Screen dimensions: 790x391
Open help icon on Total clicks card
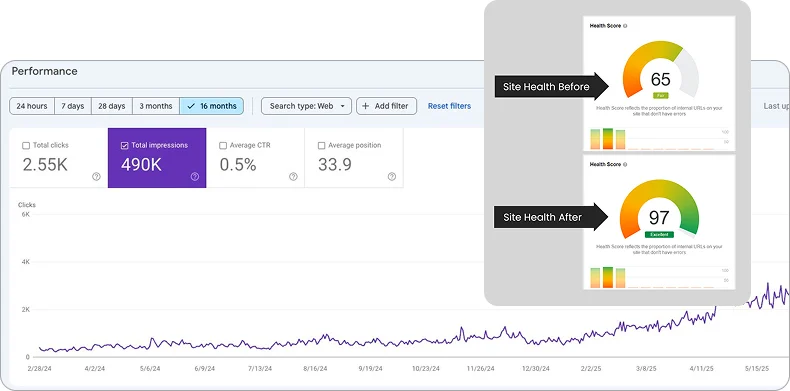(x=96, y=176)
